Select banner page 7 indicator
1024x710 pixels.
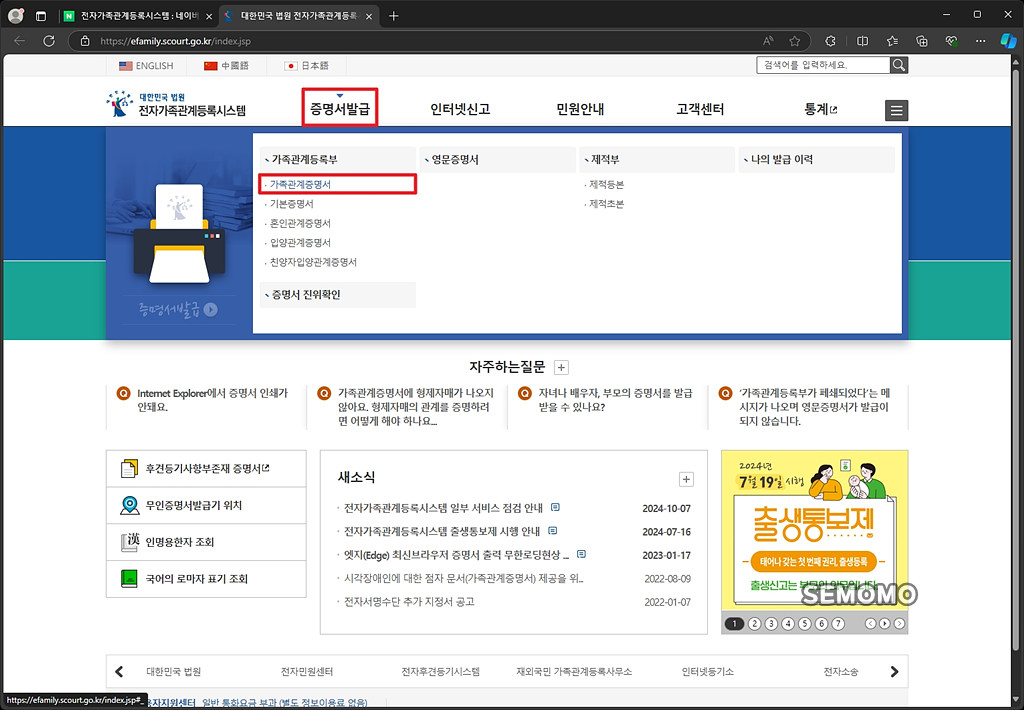point(838,624)
